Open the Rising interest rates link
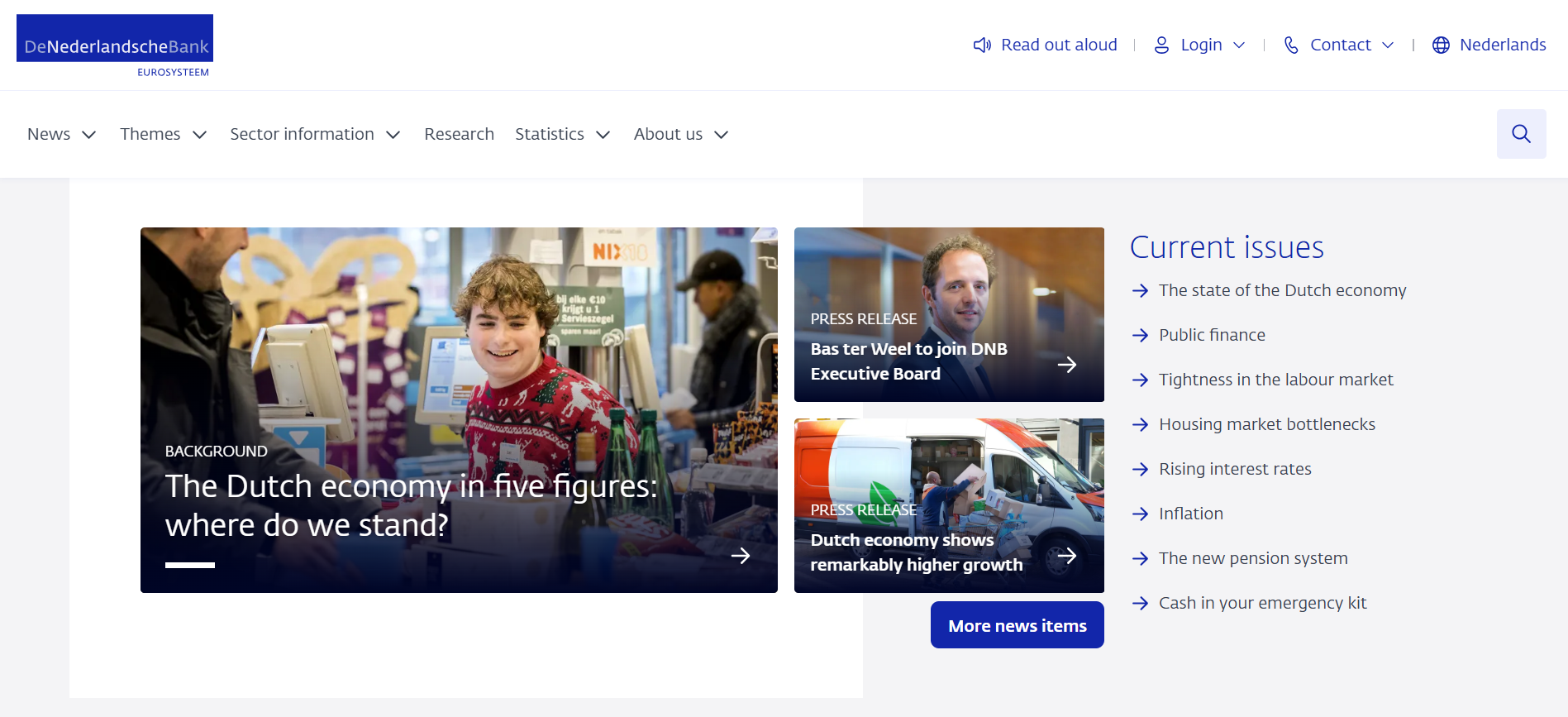Image resolution: width=1568 pixels, height=717 pixels. pyautogui.click(x=1235, y=469)
